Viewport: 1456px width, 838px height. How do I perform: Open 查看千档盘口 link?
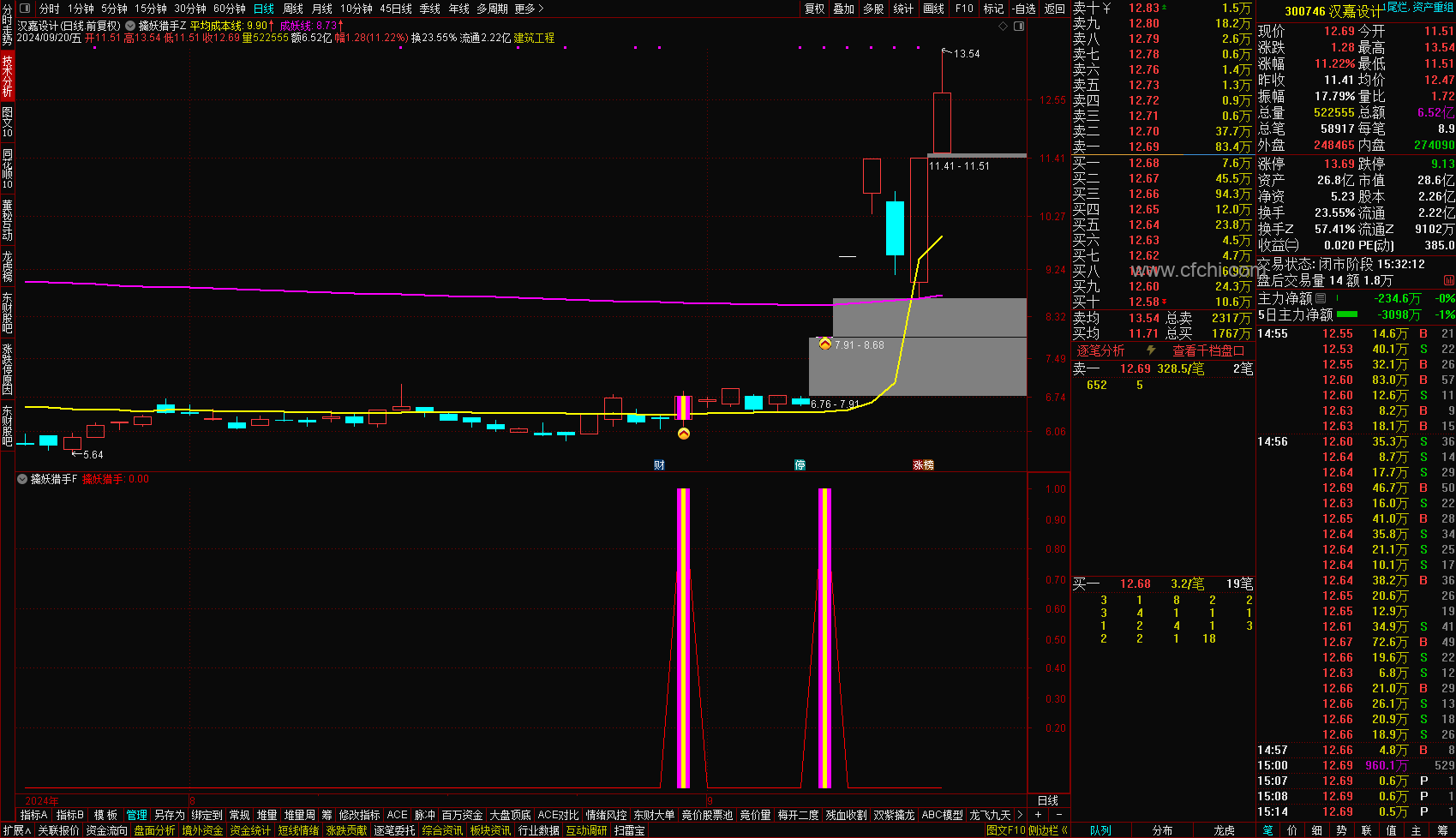click(1208, 350)
